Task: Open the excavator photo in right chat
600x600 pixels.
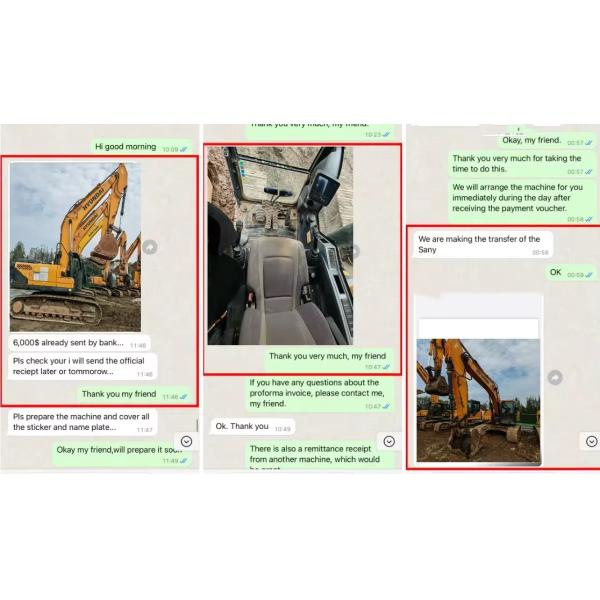Action: coord(478,400)
